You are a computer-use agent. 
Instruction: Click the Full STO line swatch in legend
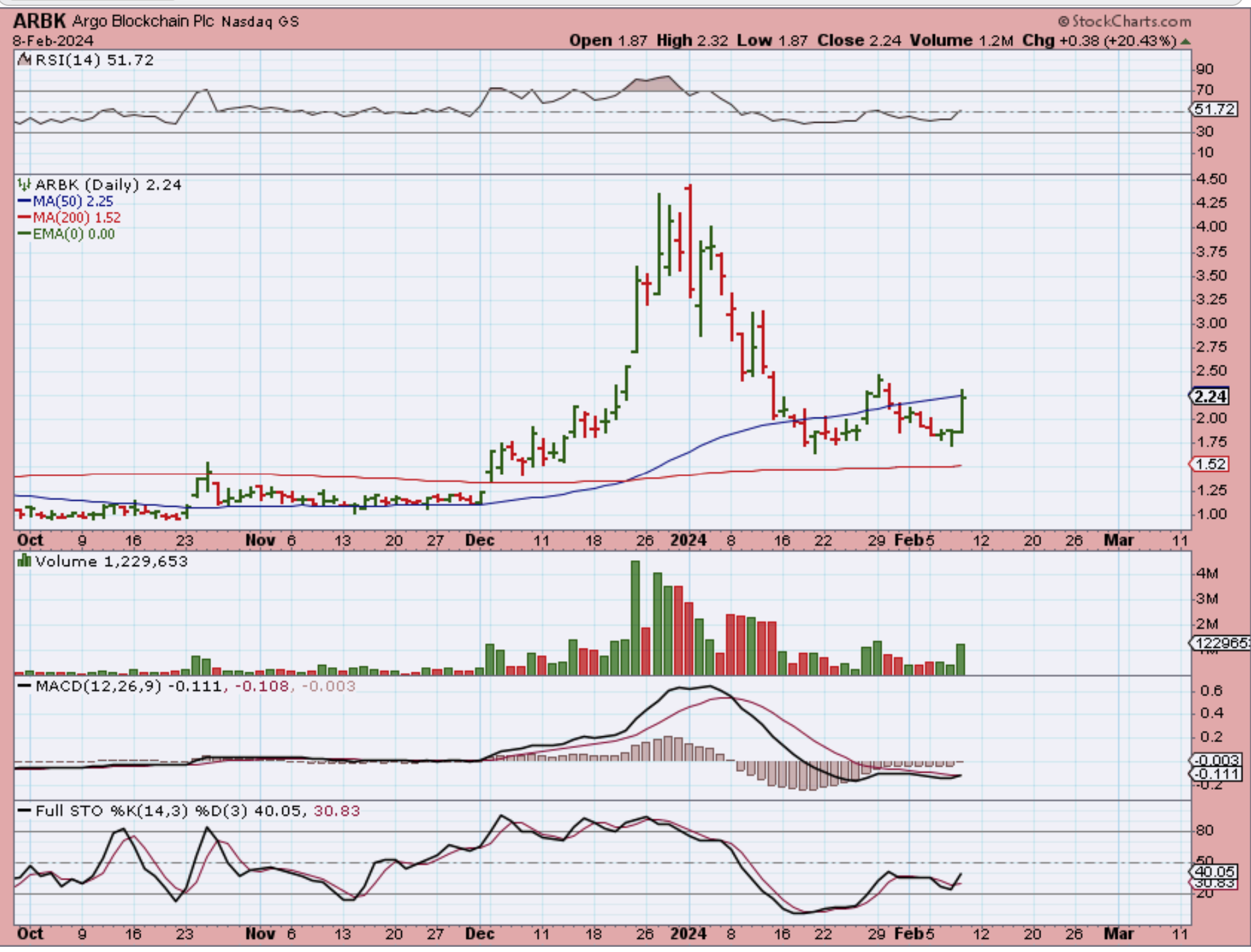click(x=24, y=811)
